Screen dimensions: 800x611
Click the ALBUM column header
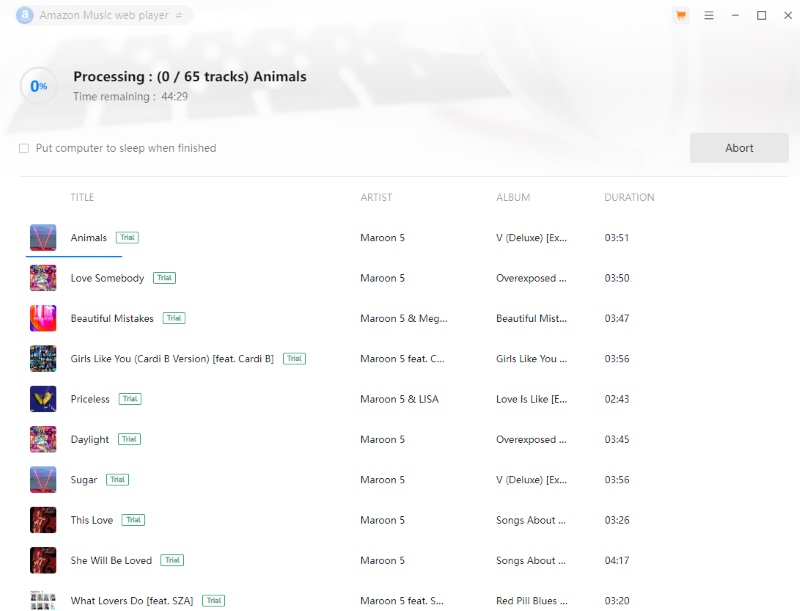coord(513,197)
